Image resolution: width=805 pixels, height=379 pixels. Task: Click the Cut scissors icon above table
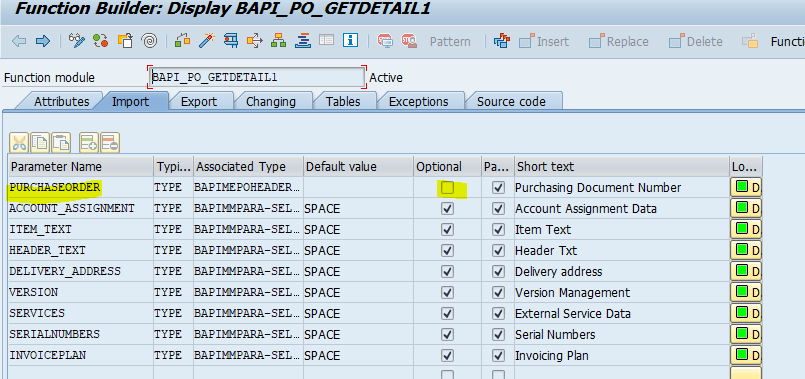tap(19, 142)
